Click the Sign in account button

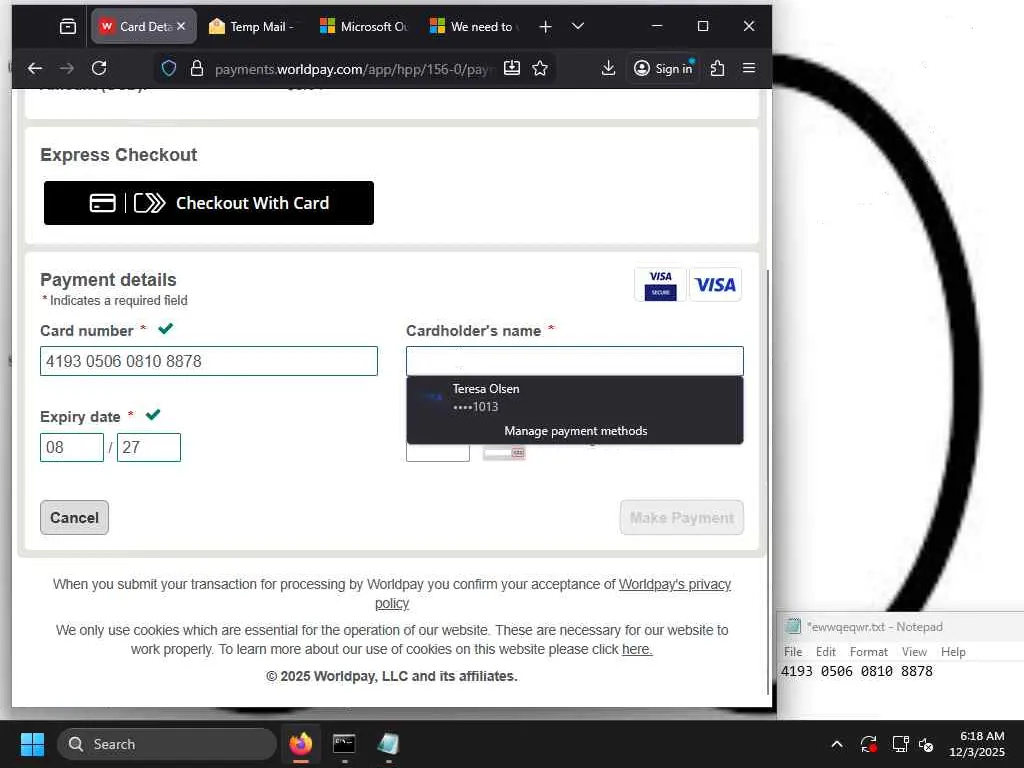click(x=663, y=69)
